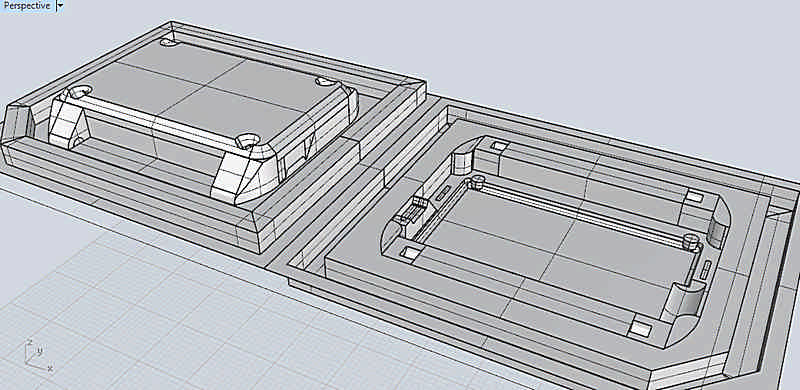
Task: Select back-left circular hole on left mold
Action: click(x=168, y=42)
